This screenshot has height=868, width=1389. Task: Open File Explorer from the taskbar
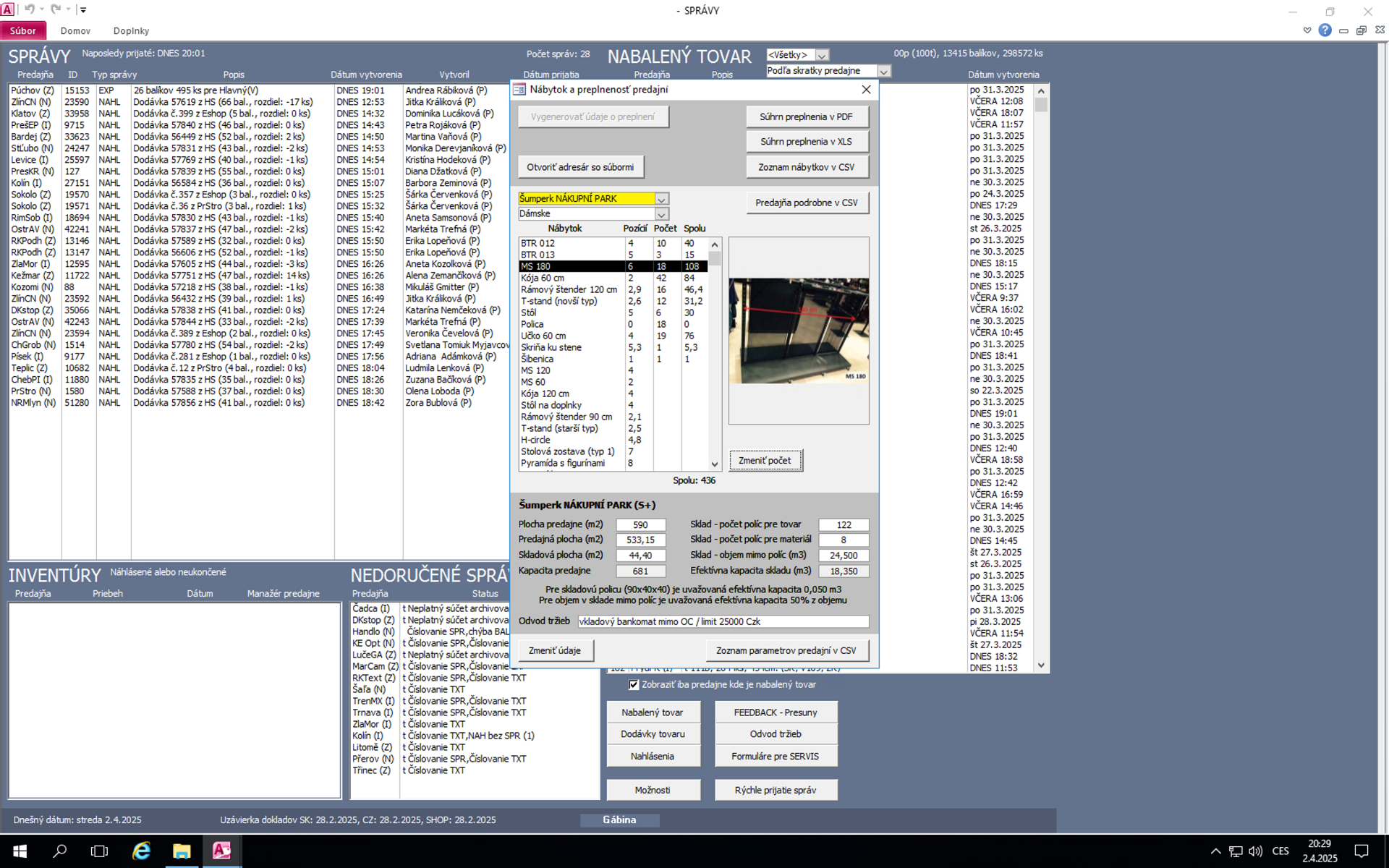coord(182,851)
